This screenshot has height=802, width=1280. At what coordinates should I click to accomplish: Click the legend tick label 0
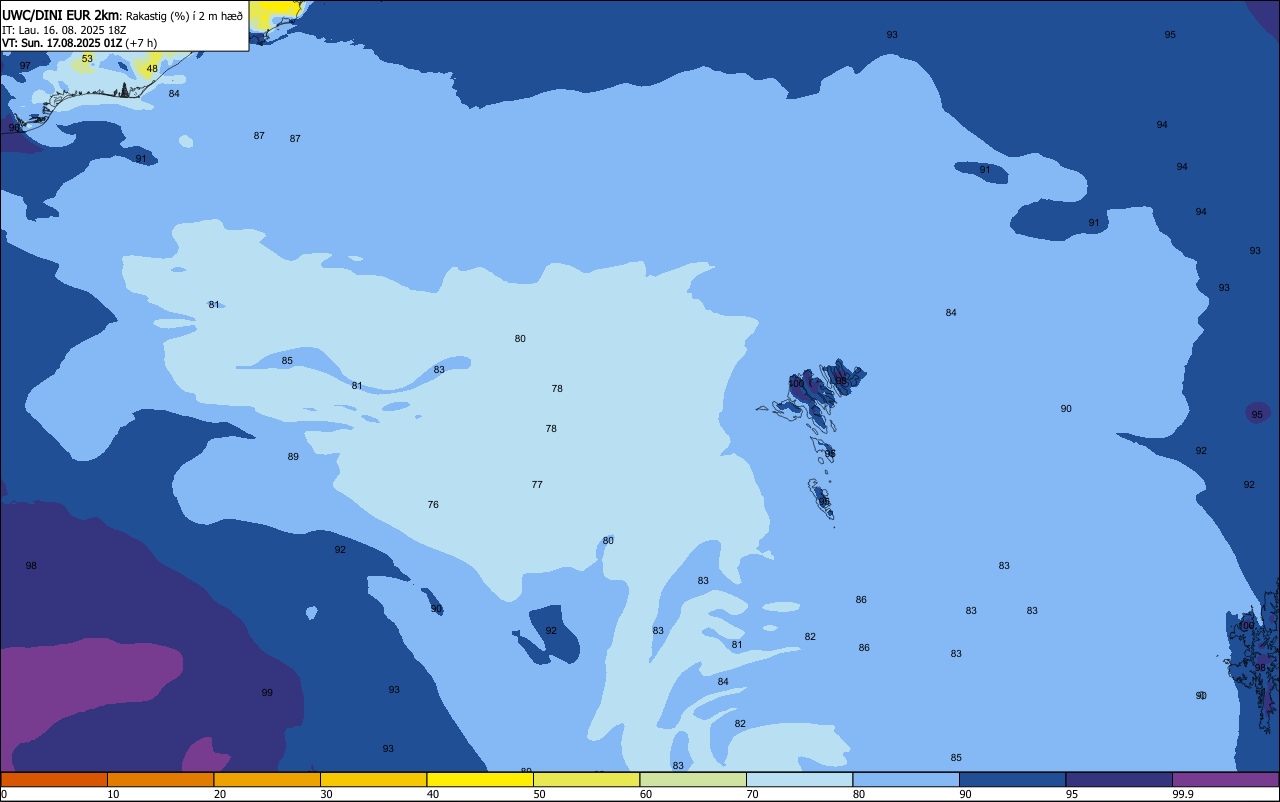(5, 794)
